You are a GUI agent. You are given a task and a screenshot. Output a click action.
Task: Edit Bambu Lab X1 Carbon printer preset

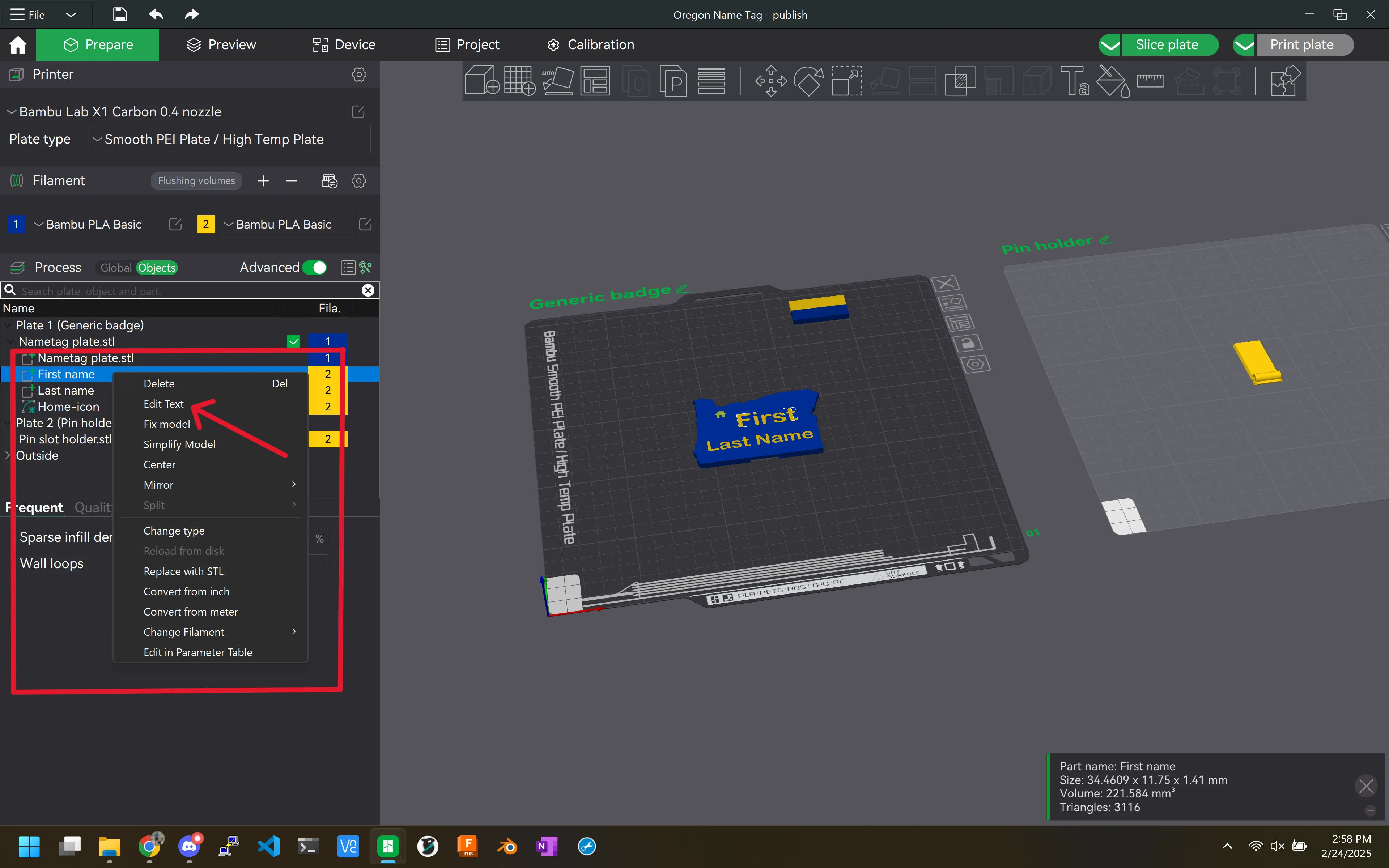(x=358, y=112)
